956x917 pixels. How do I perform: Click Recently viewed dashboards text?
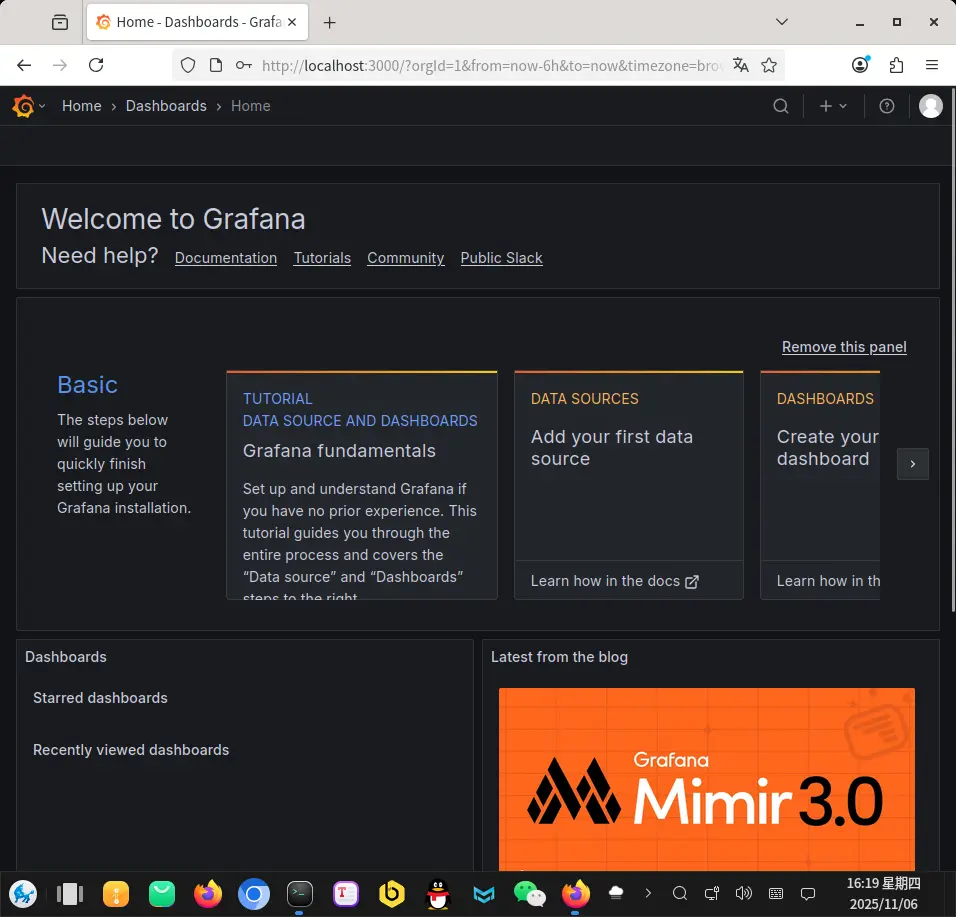131,750
